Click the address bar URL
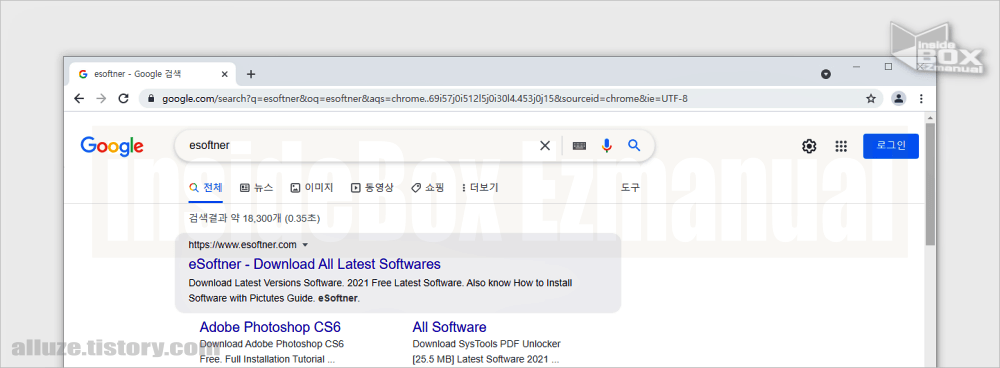The image size is (1000, 368). pos(425,99)
